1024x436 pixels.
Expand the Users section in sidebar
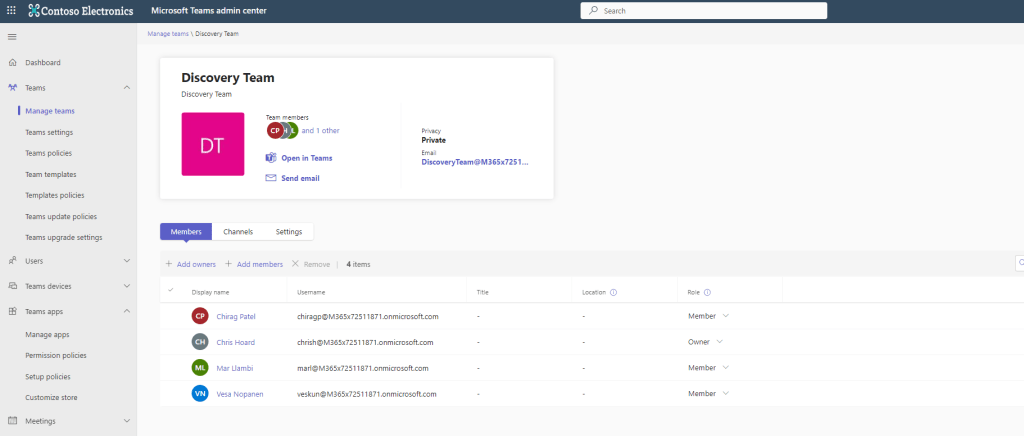click(x=127, y=261)
